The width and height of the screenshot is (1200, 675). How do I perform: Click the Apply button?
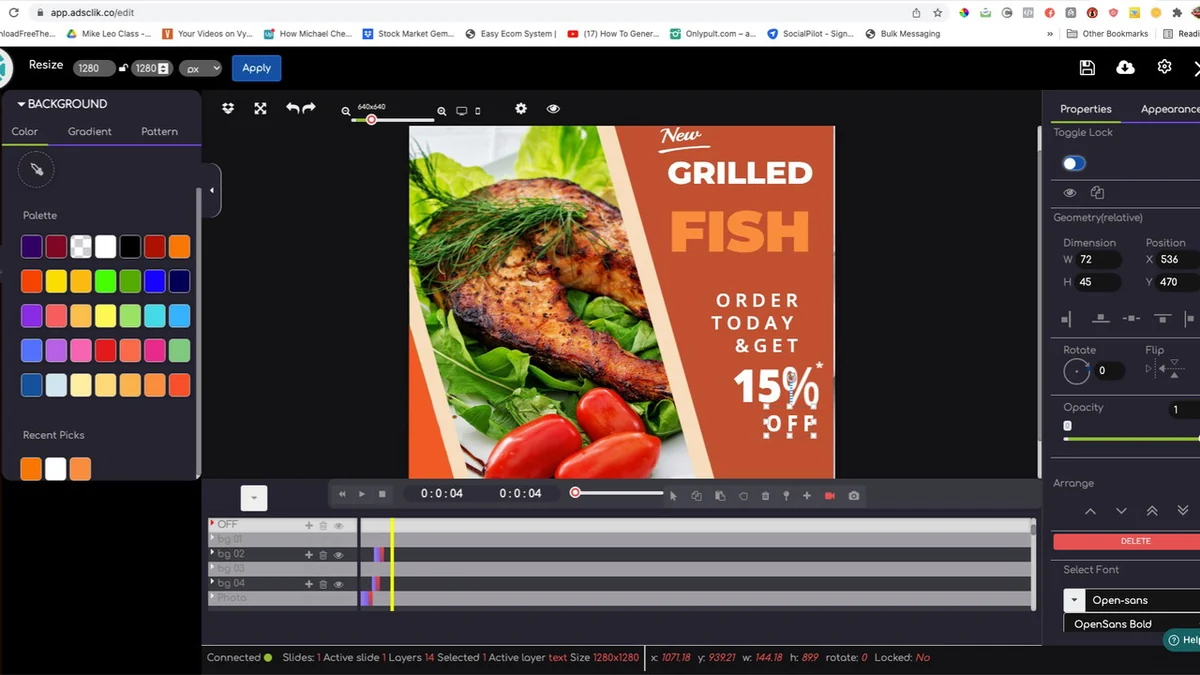[x=256, y=68]
